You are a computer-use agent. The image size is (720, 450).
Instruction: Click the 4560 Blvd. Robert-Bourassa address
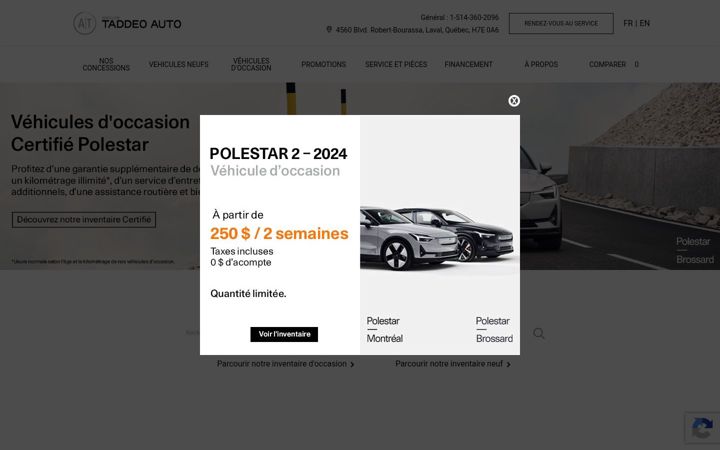(417, 30)
